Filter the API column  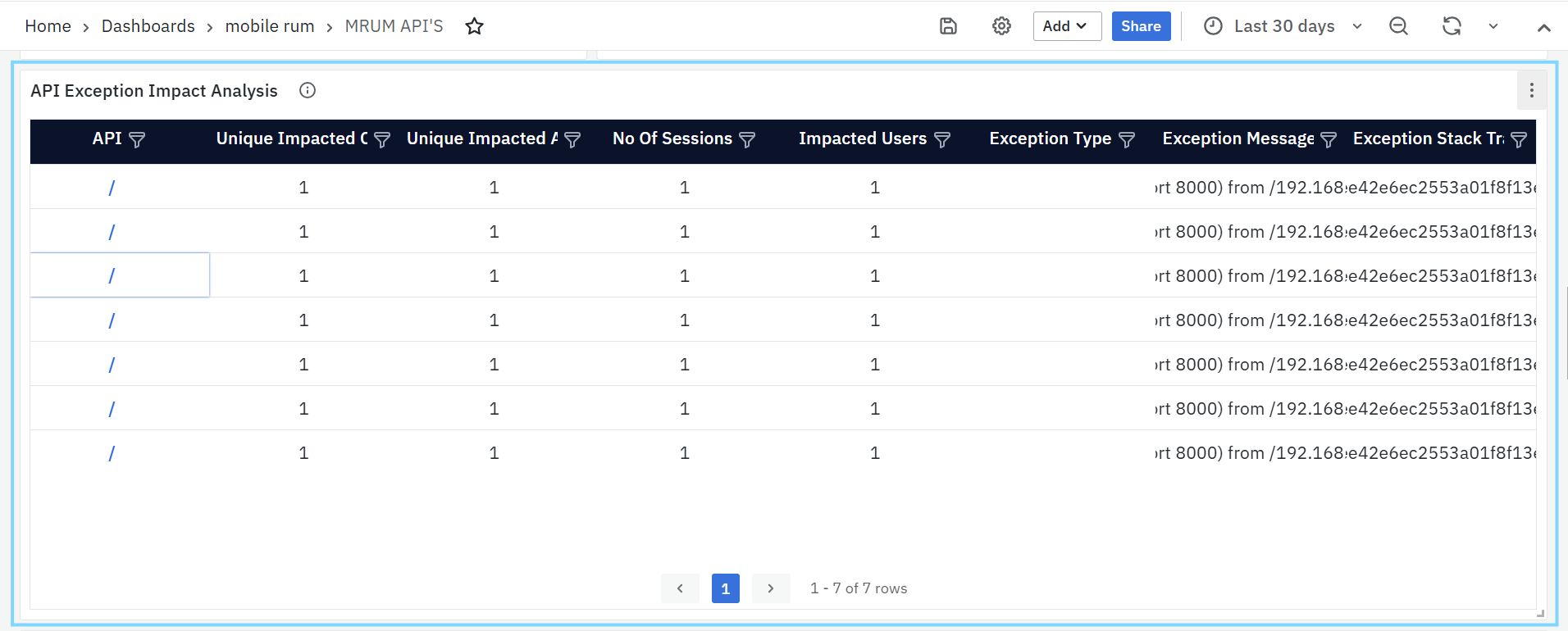(137, 140)
